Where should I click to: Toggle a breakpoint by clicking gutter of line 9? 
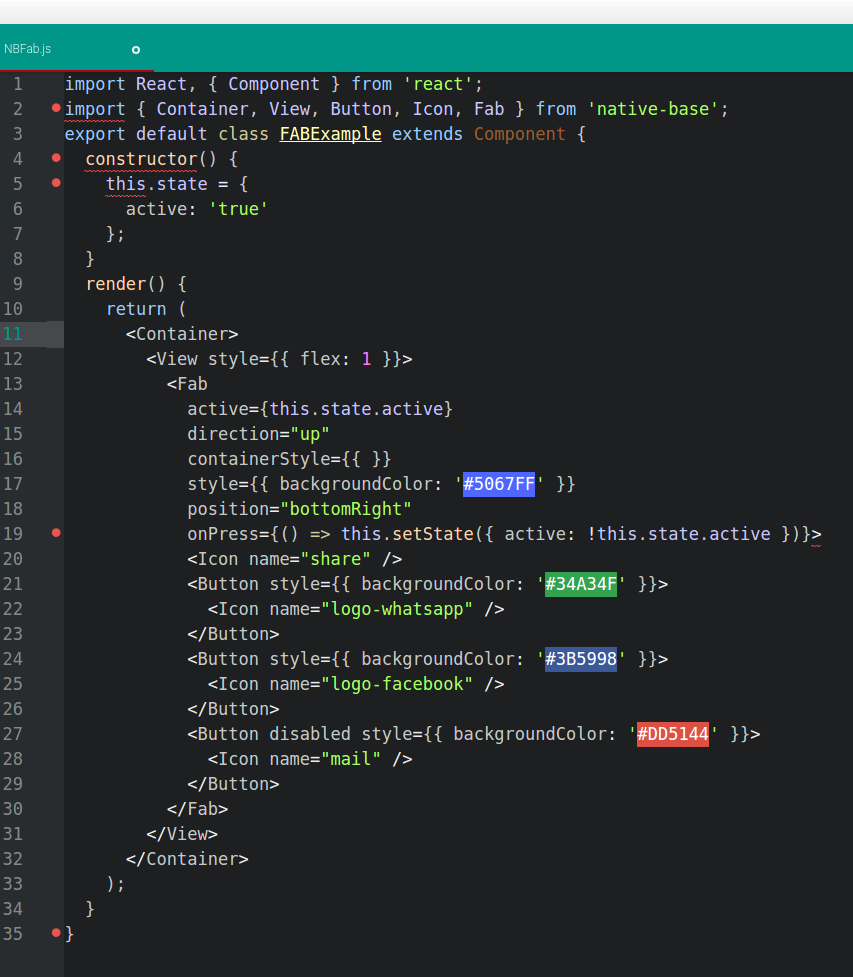[56, 283]
